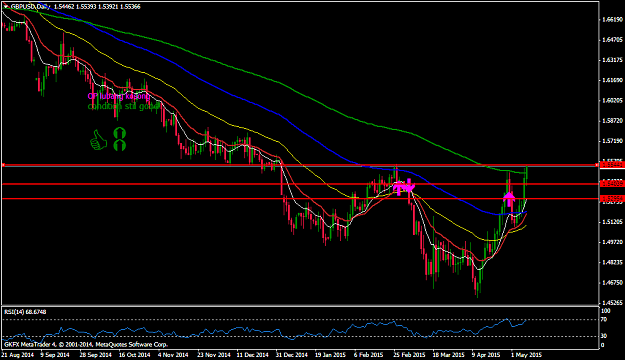This screenshot has width=625, height=360.
Task: Click the 1 May 2015 date label
Action: coord(527,354)
